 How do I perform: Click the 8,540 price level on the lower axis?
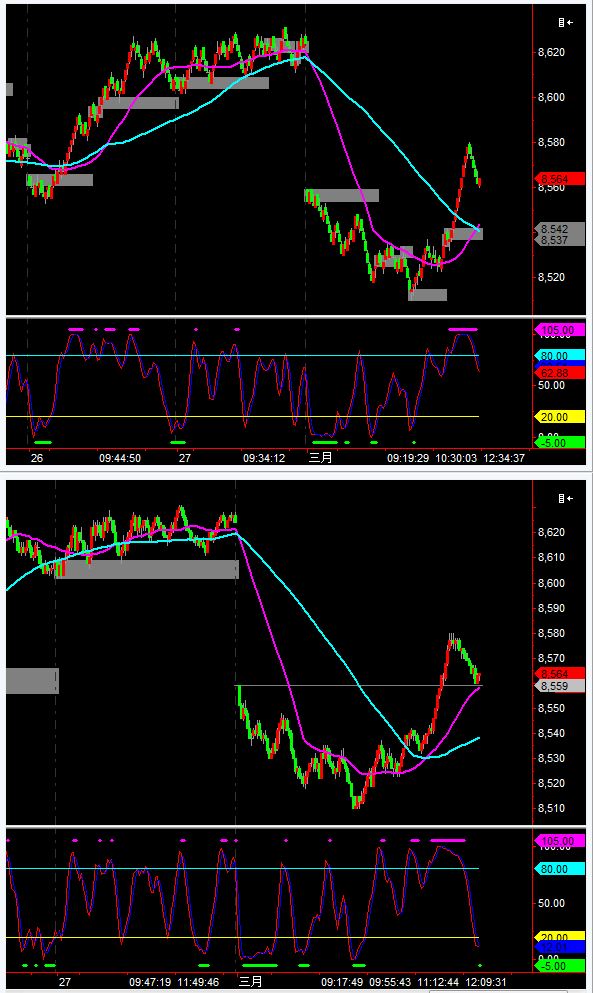[551, 733]
